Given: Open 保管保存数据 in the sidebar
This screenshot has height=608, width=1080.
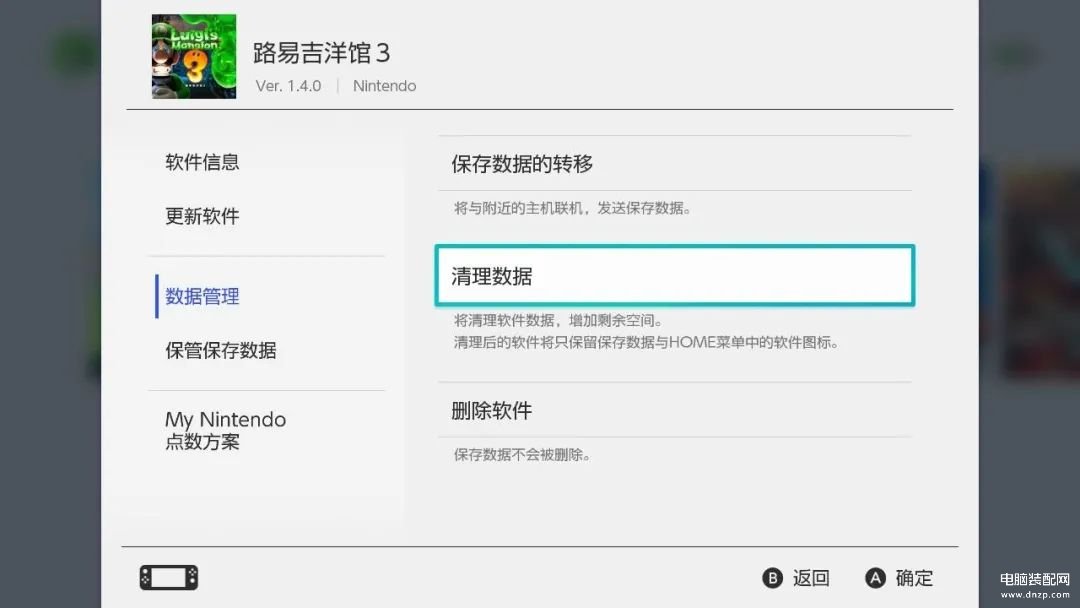Looking at the screenshot, I should coord(220,350).
